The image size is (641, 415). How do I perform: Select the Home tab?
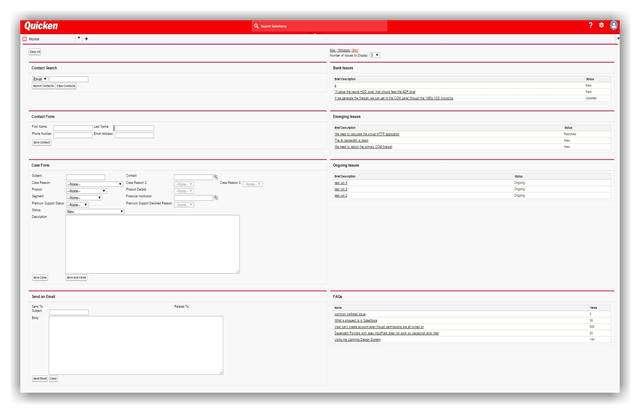pyautogui.click(x=35, y=39)
